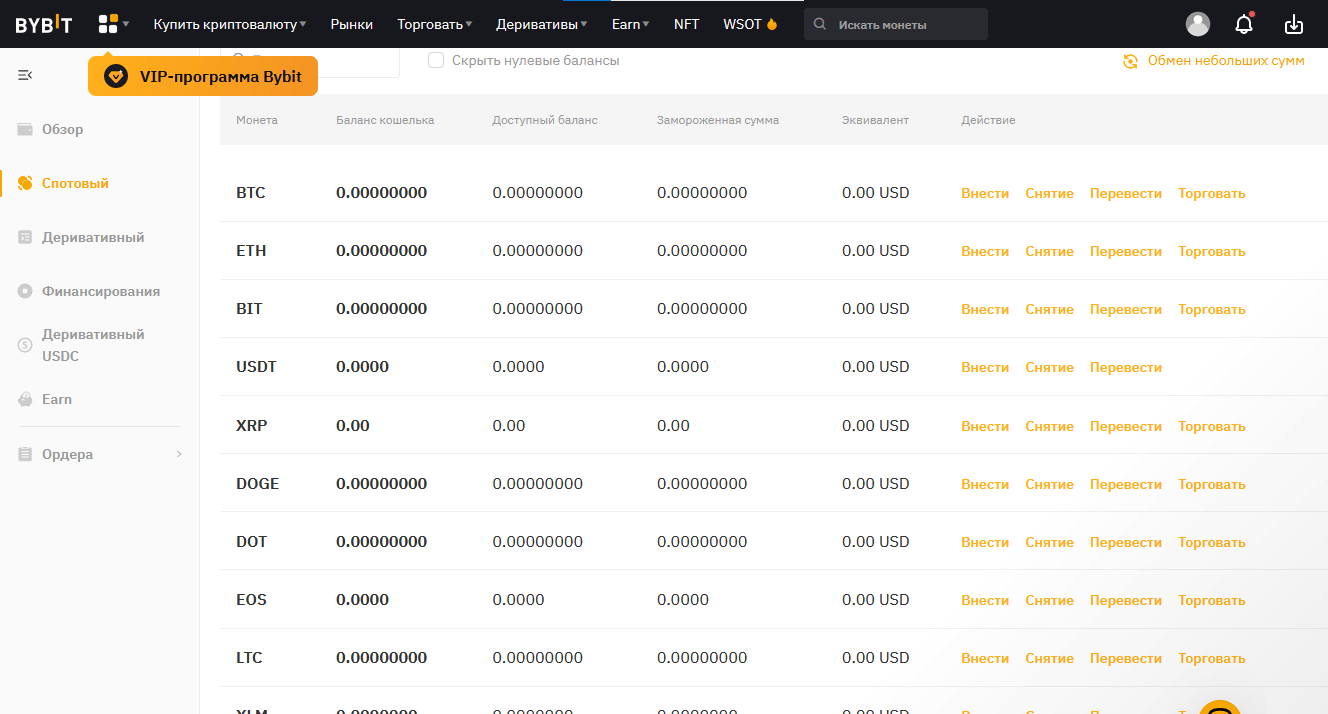
Task: Go to the Рынки menu item
Action: coord(351,24)
